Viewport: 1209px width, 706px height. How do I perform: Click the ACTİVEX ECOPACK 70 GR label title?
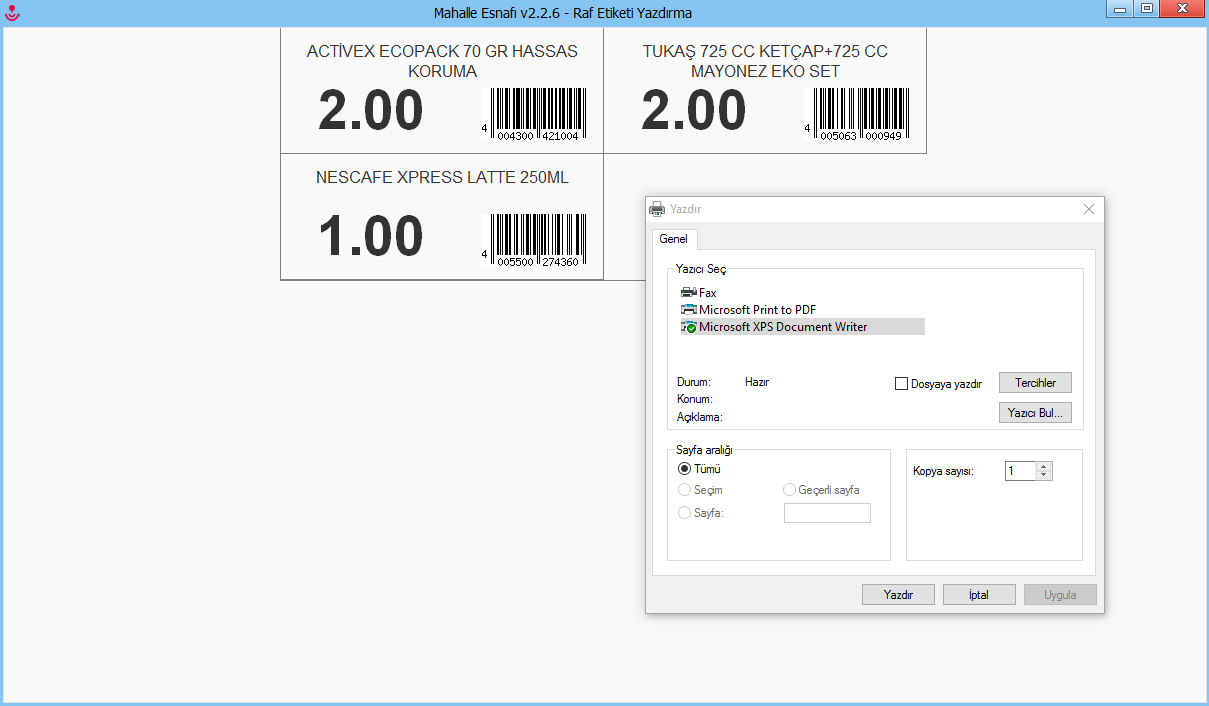tap(442, 61)
